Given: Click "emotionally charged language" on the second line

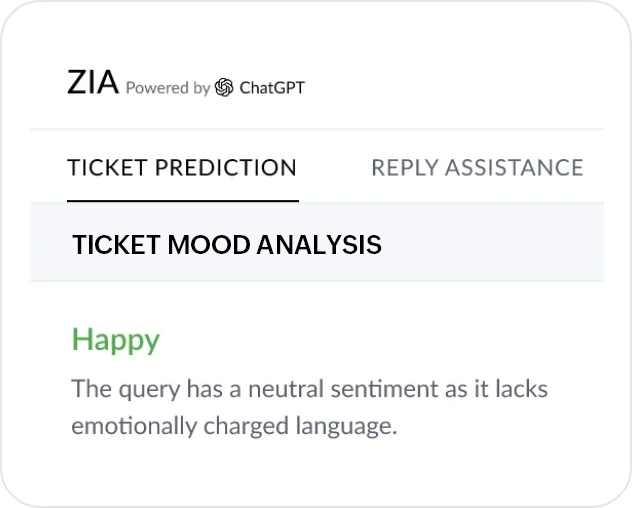Looking at the screenshot, I should click(234, 425).
